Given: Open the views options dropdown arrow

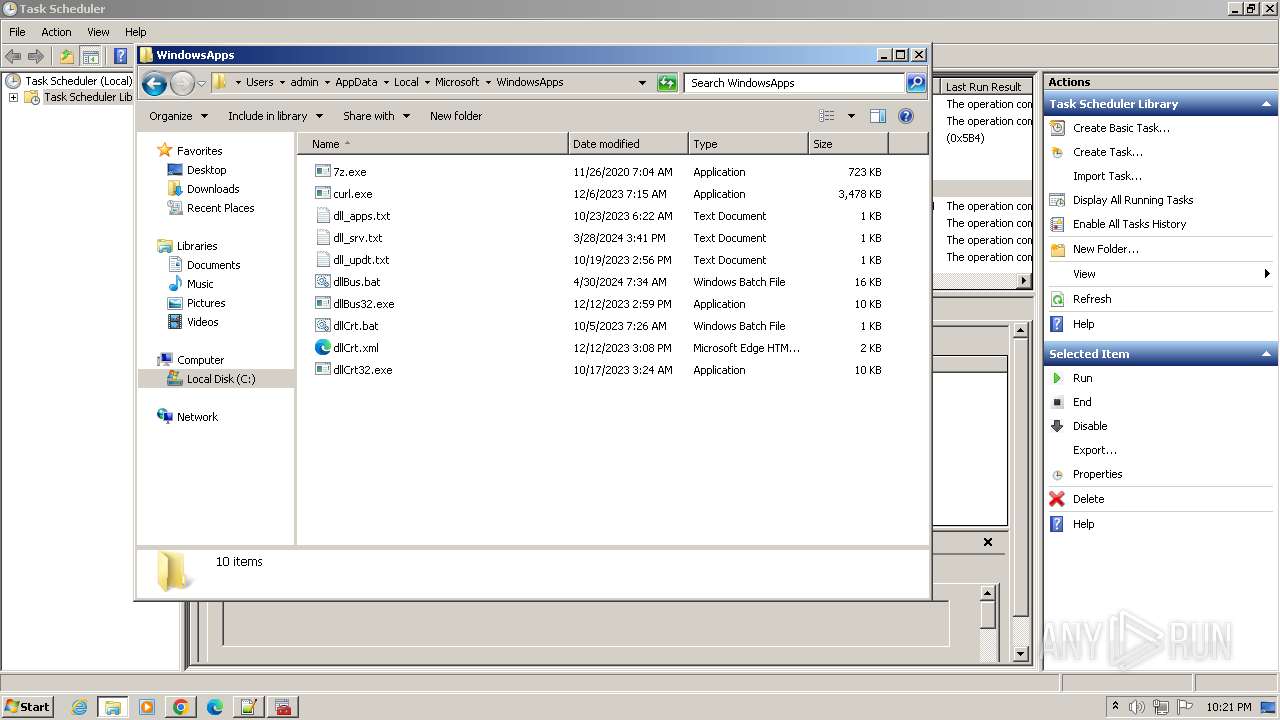Looking at the screenshot, I should [x=851, y=116].
